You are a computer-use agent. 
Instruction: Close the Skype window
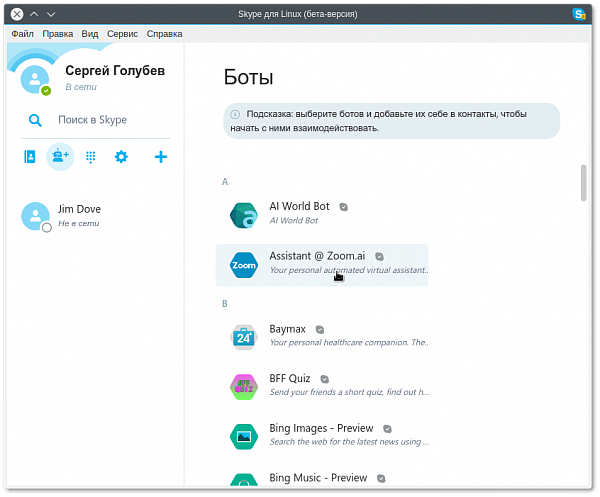tap(17, 15)
